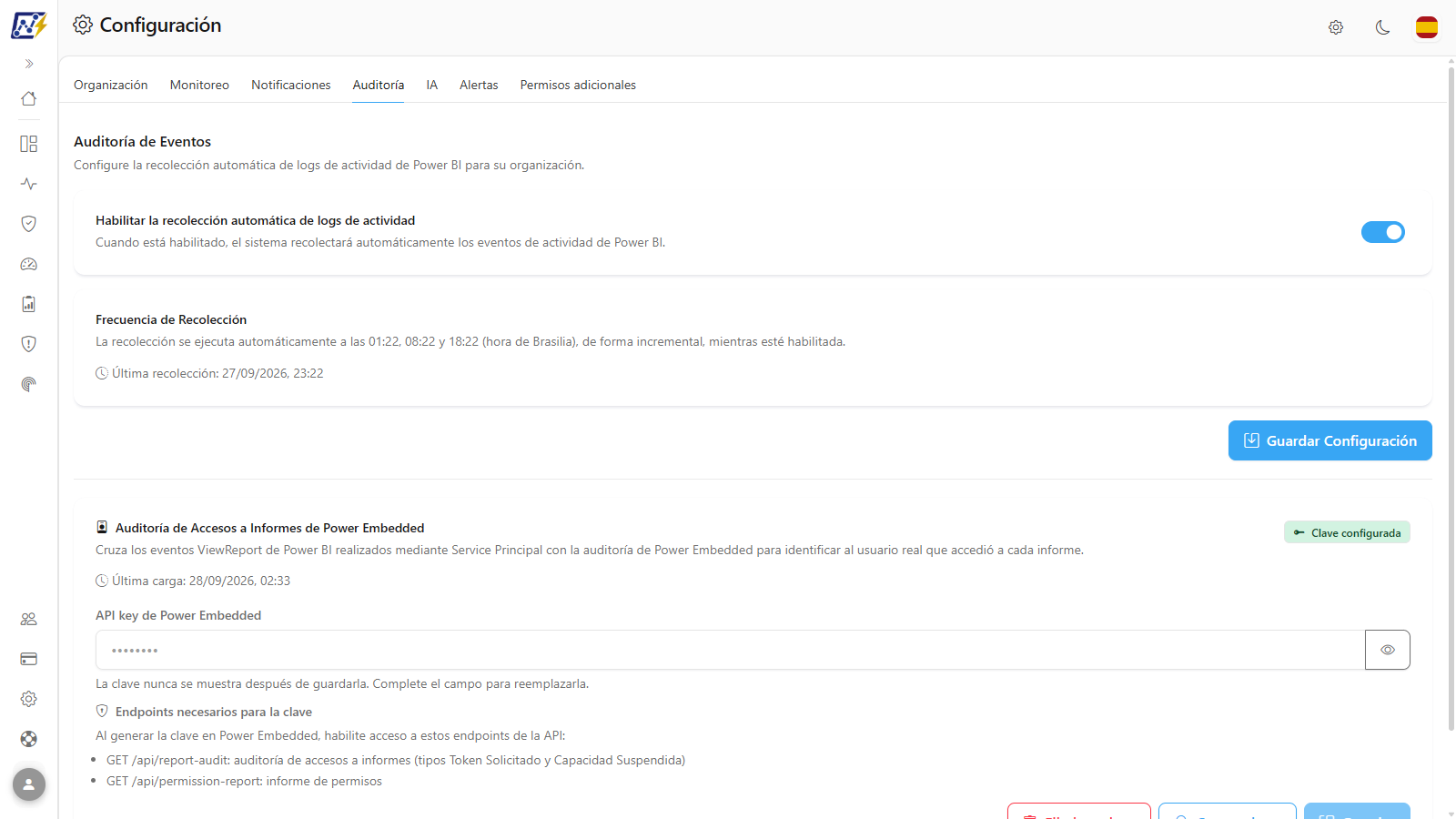Open the users group icon in sidebar
This screenshot has height=819, width=1456.
(29, 619)
